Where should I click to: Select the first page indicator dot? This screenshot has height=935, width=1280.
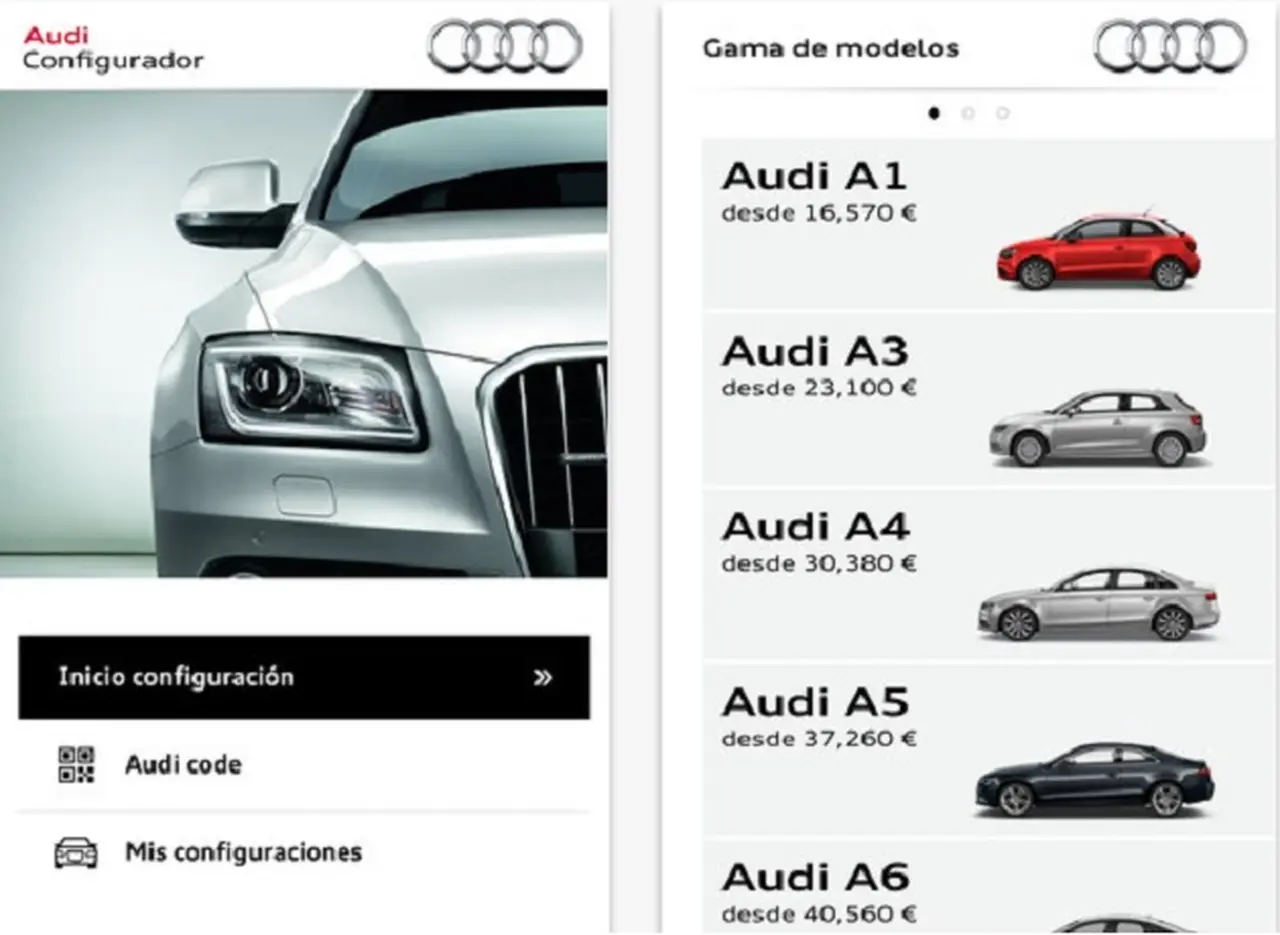pyautogui.click(x=934, y=113)
